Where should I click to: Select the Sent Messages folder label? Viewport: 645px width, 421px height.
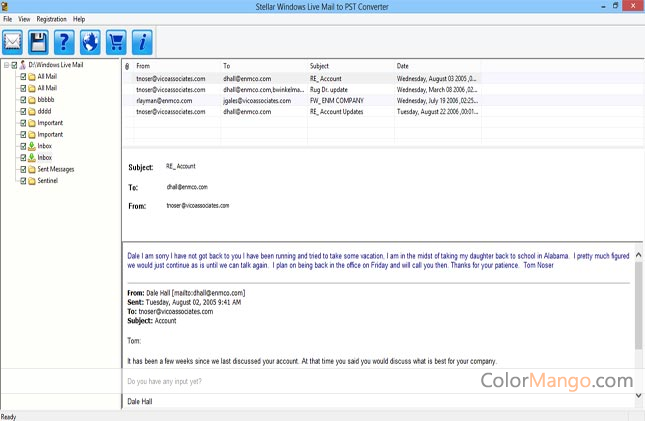[56, 169]
